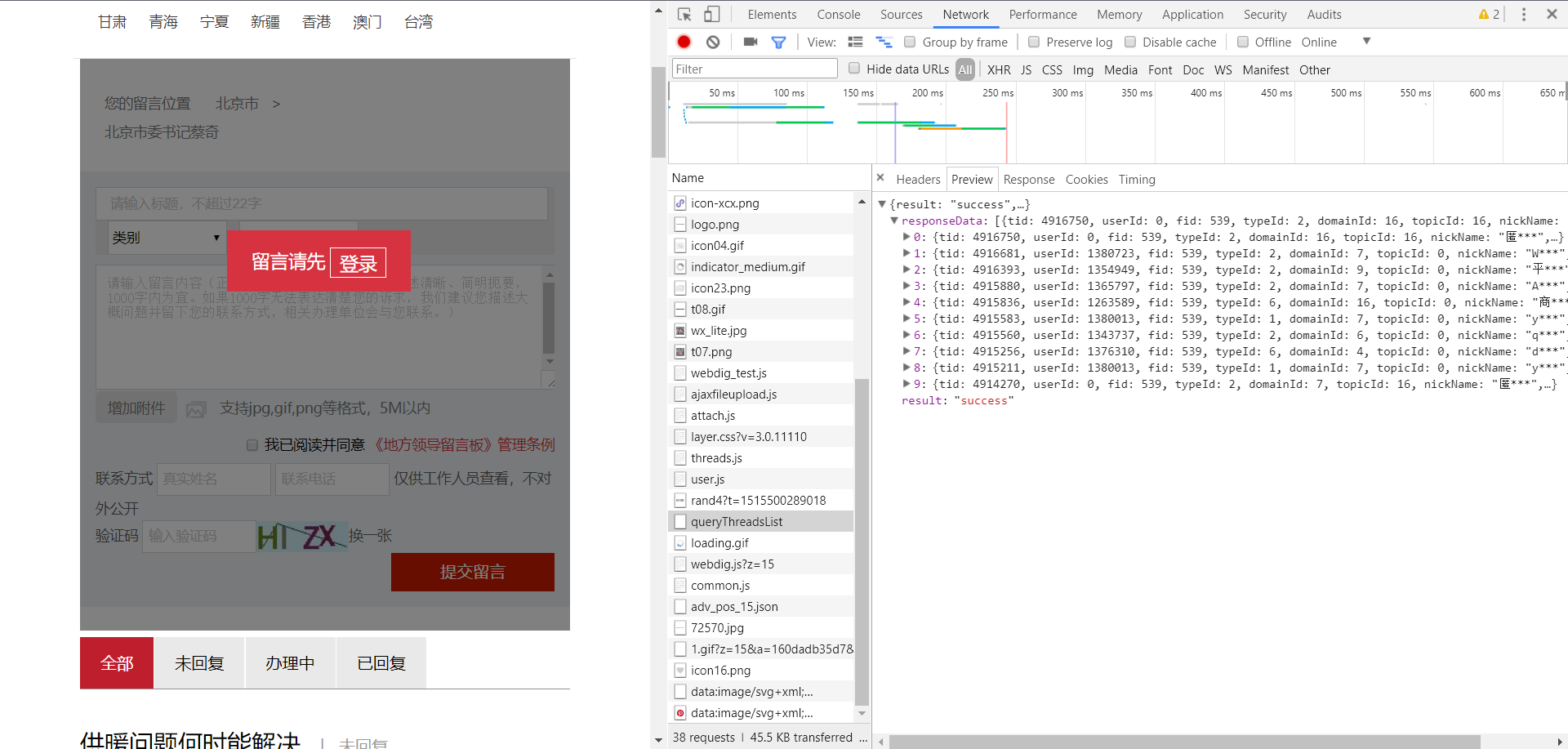Select the 未回复 filter tab
Screen dimensions: 1568x749
pos(199,663)
